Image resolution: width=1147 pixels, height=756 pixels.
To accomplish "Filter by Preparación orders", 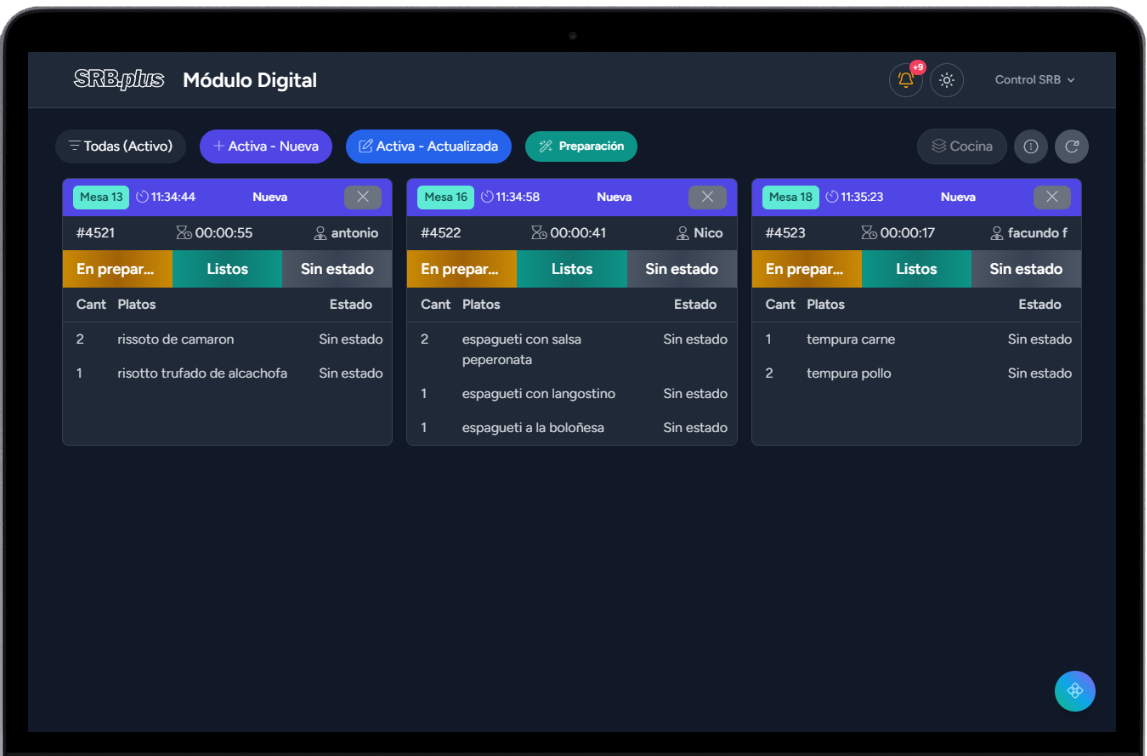I will click(x=581, y=146).
